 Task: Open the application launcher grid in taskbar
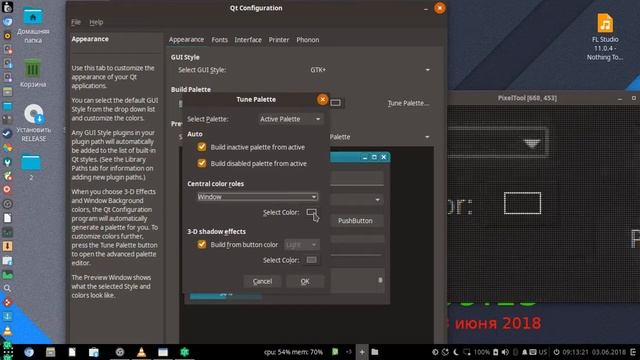(x=8, y=352)
